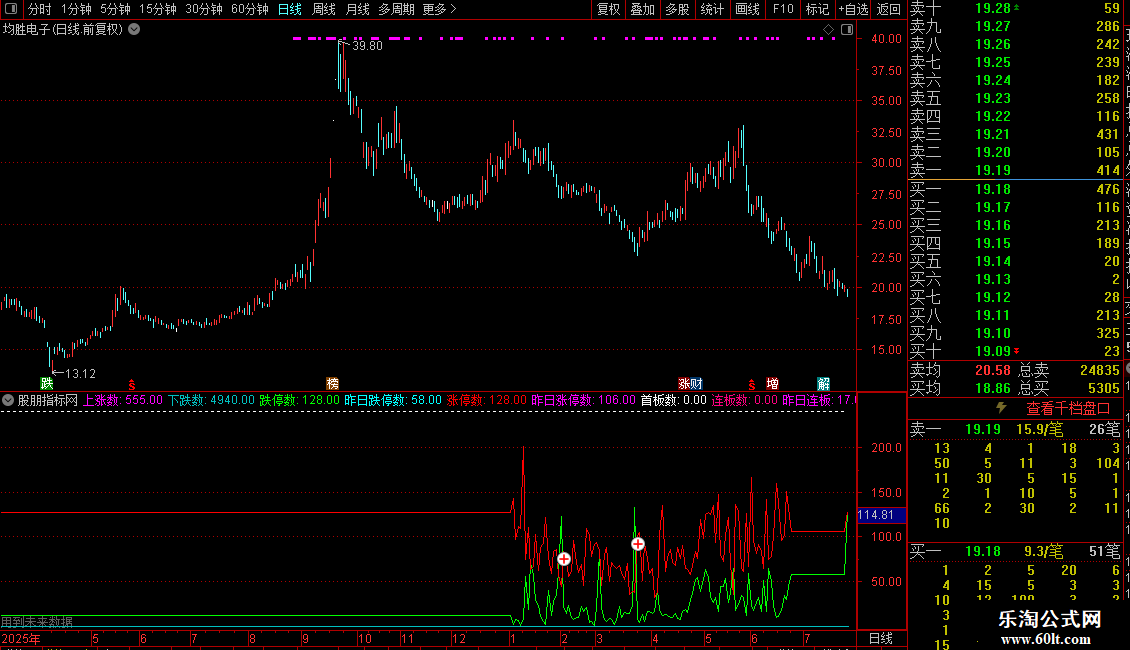The image size is (1130, 650).
Task: Click the 榜 marker icon on chart
Action: coord(332,383)
